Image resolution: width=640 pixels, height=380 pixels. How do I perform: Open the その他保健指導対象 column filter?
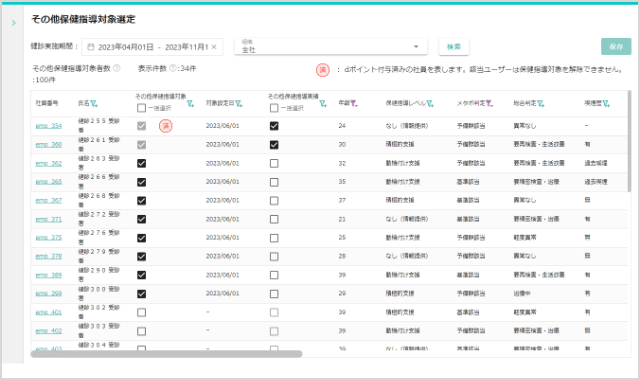pos(190,104)
